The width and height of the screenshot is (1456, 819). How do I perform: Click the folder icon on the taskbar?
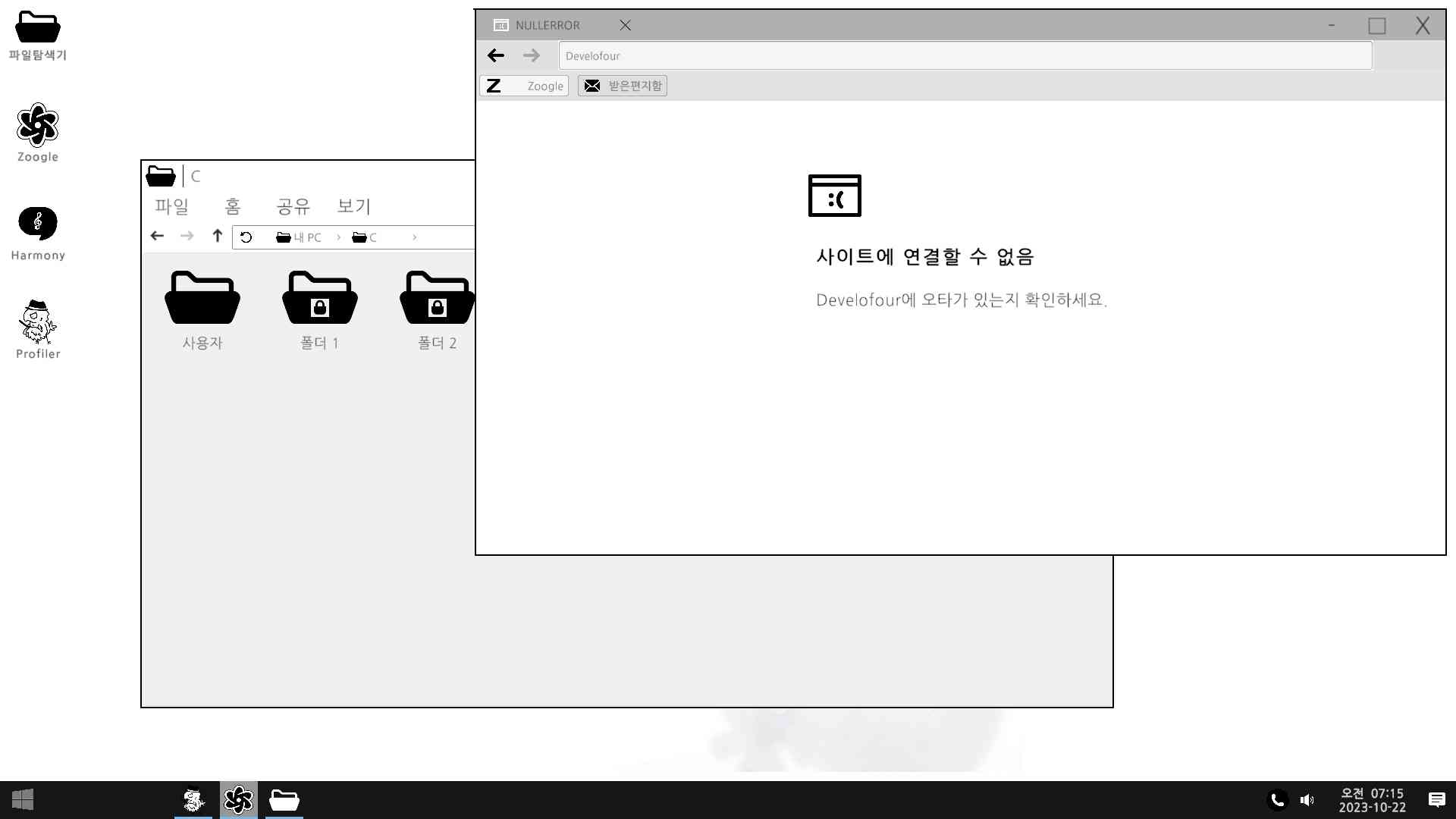[x=284, y=800]
